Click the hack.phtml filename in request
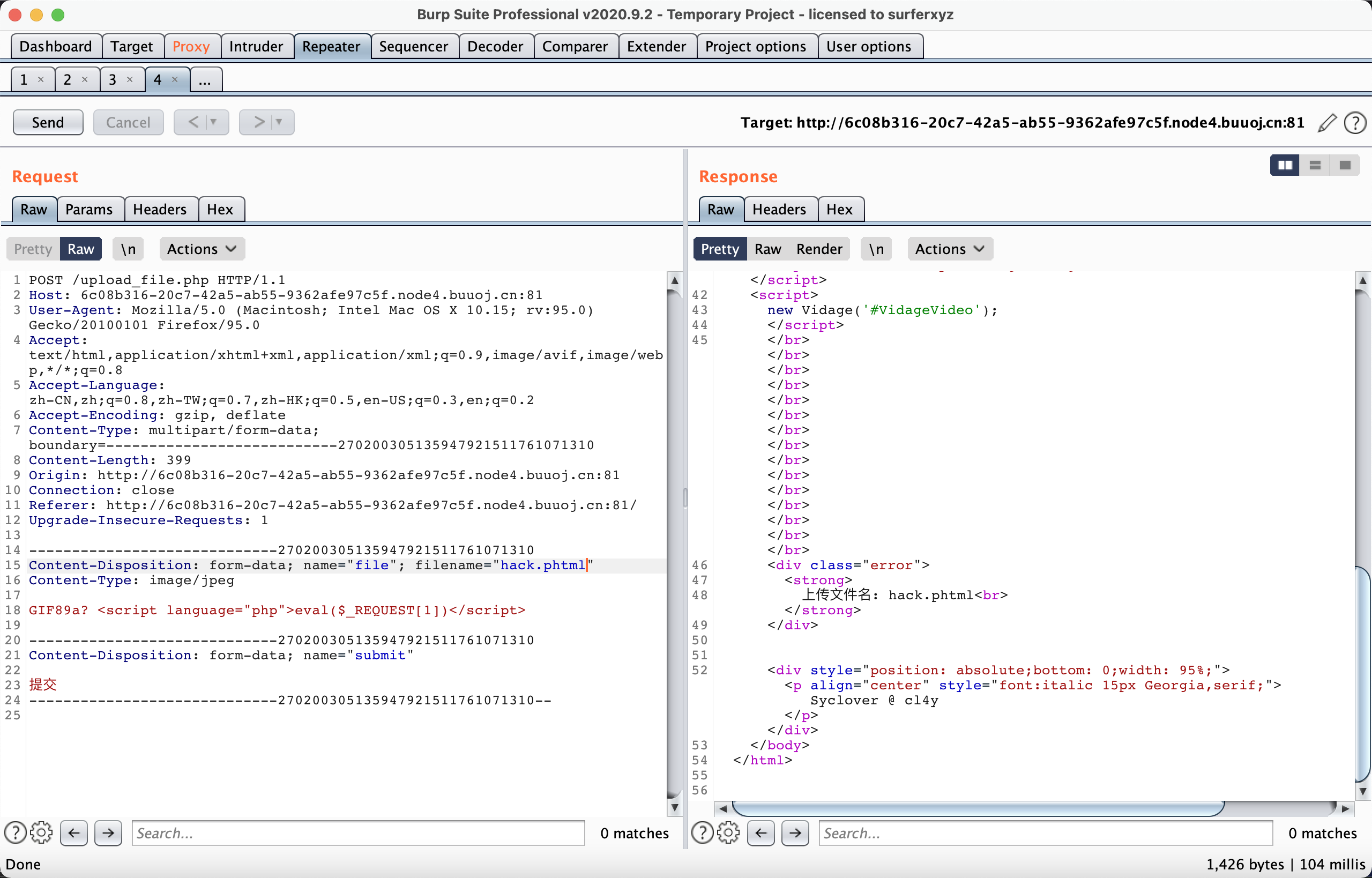 [543, 565]
